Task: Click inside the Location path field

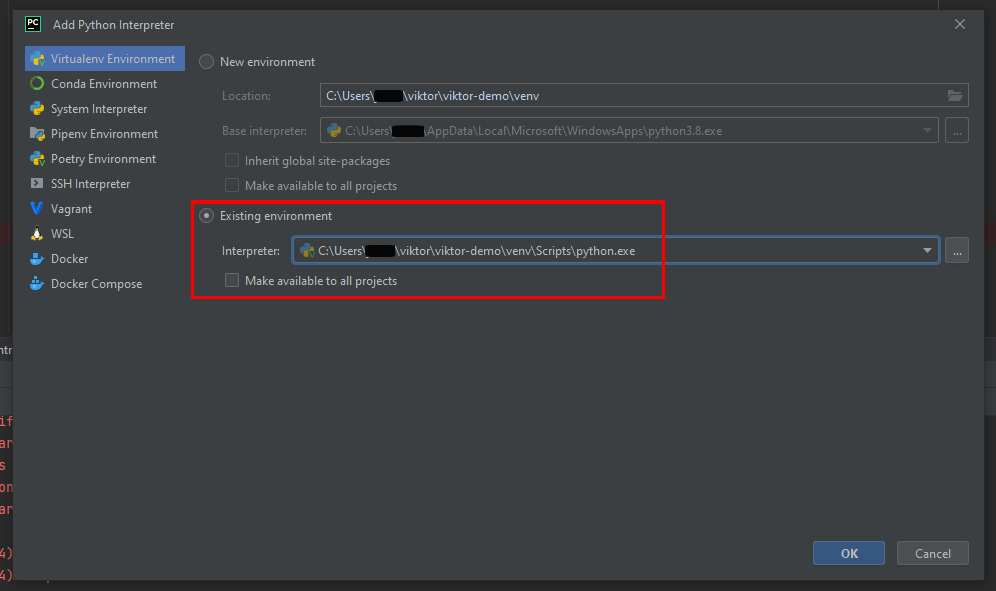Action: click(x=600, y=95)
